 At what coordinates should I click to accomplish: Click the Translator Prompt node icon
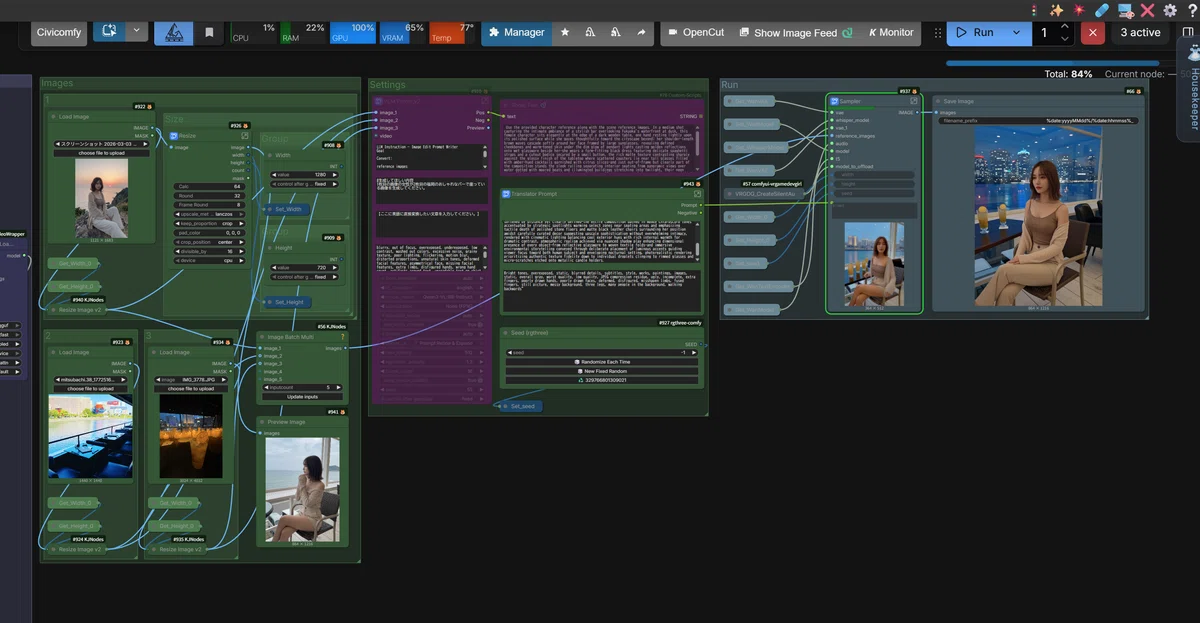click(506, 193)
